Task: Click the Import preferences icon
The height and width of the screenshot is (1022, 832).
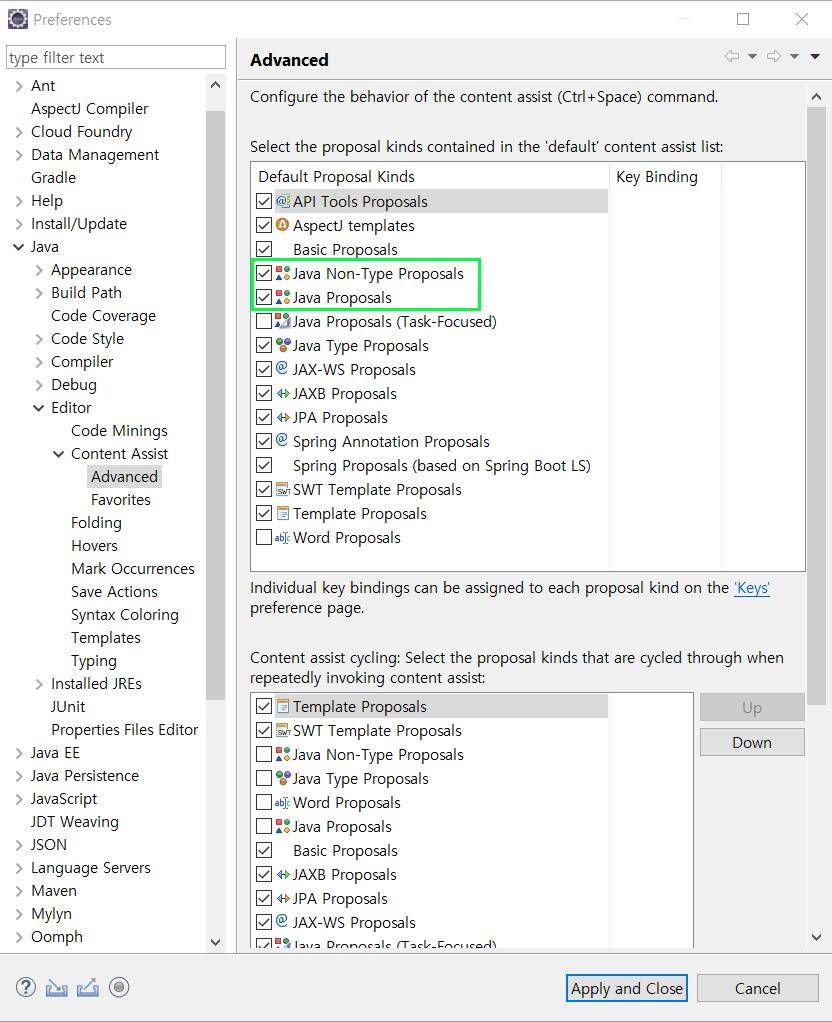Action: (57, 988)
